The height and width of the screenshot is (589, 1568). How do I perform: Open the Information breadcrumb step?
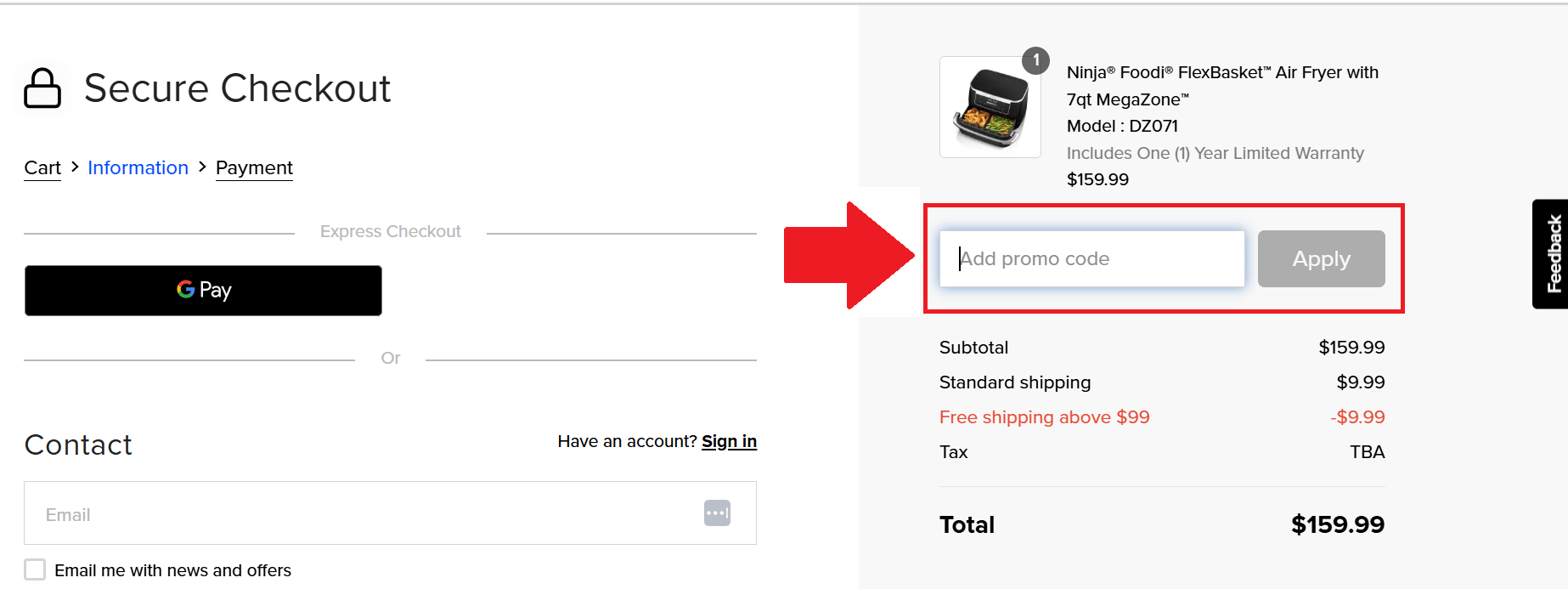point(138,168)
